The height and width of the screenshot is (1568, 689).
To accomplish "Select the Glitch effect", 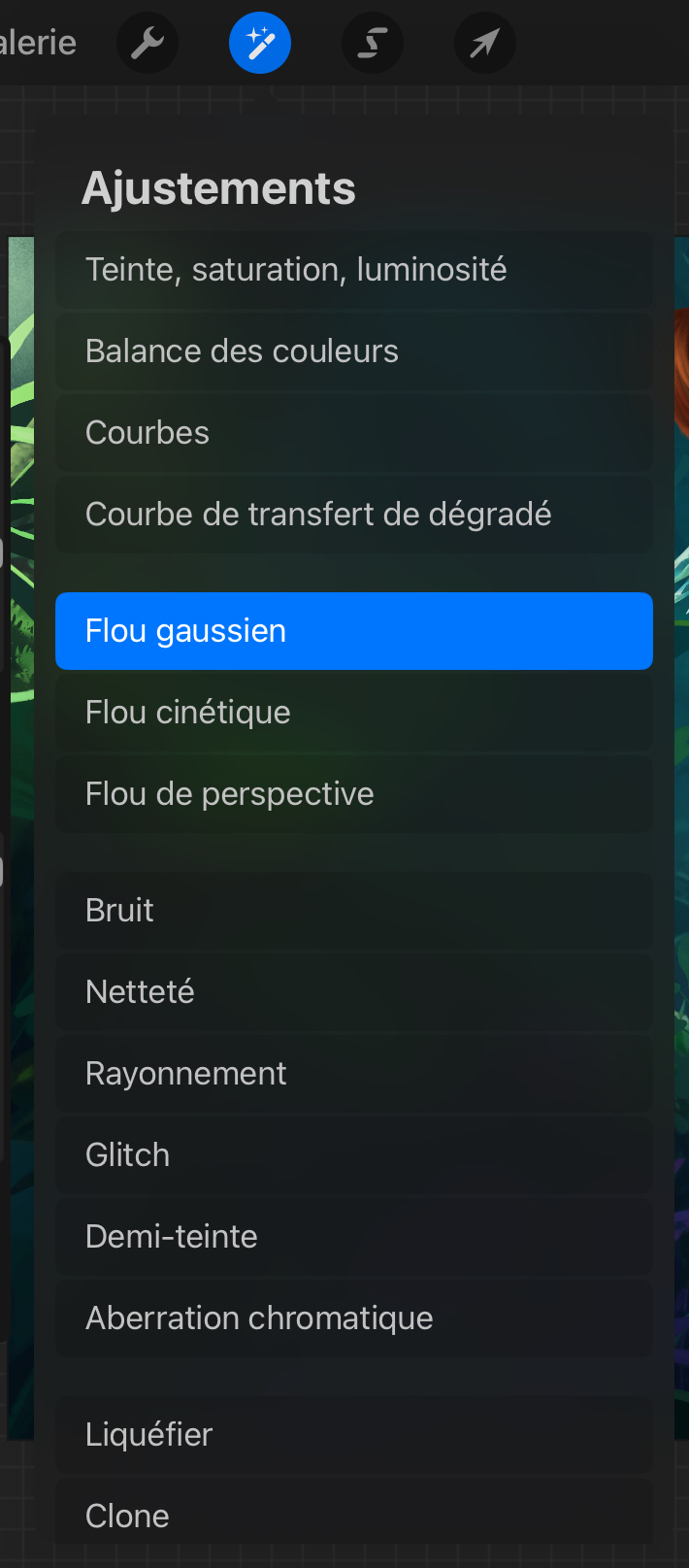I will 354,1155.
